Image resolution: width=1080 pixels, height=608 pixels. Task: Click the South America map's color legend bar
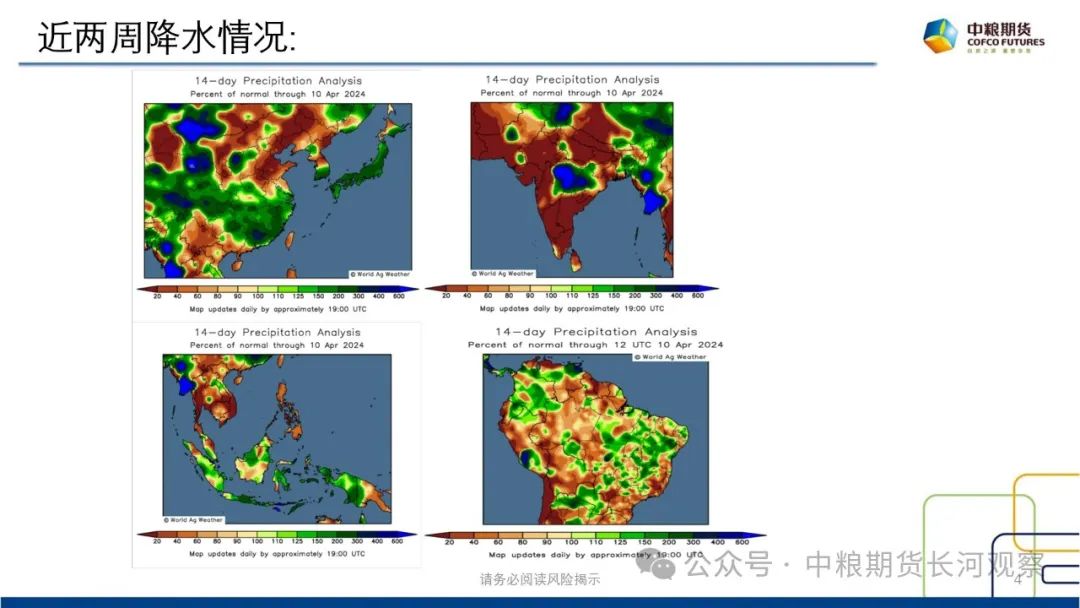[x=596, y=535]
